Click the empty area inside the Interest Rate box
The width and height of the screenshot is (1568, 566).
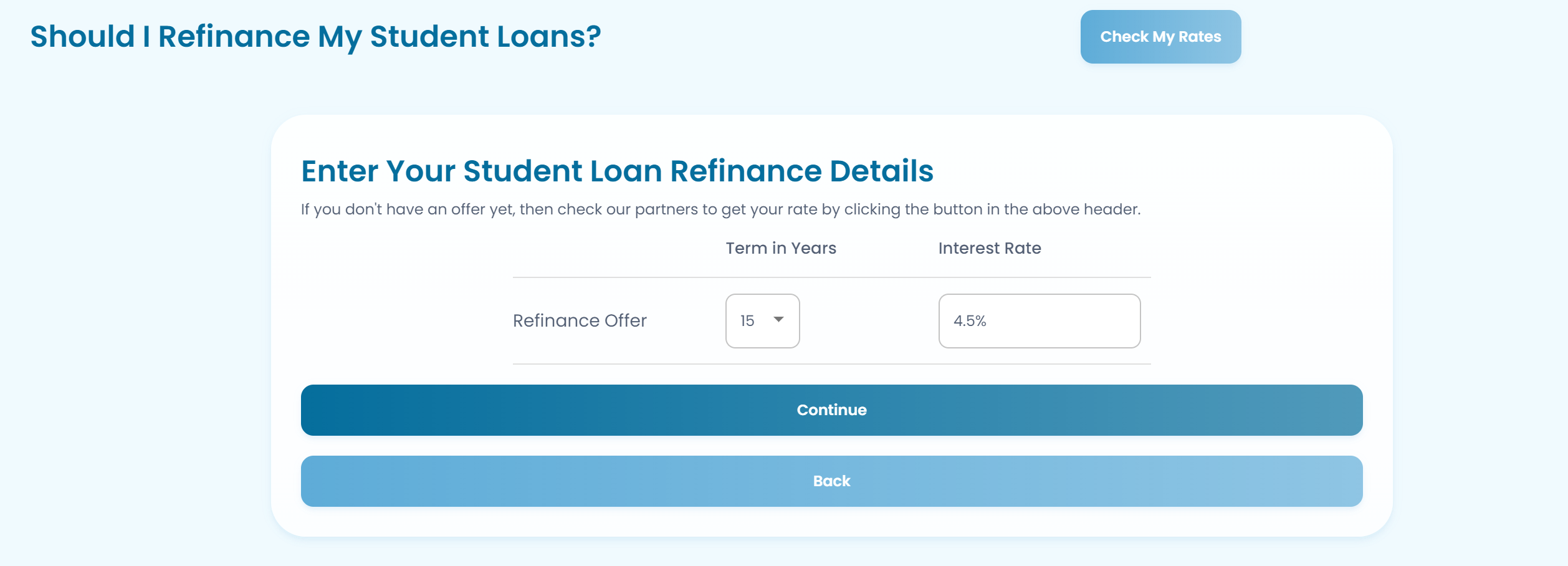(x=1072, y=321)
